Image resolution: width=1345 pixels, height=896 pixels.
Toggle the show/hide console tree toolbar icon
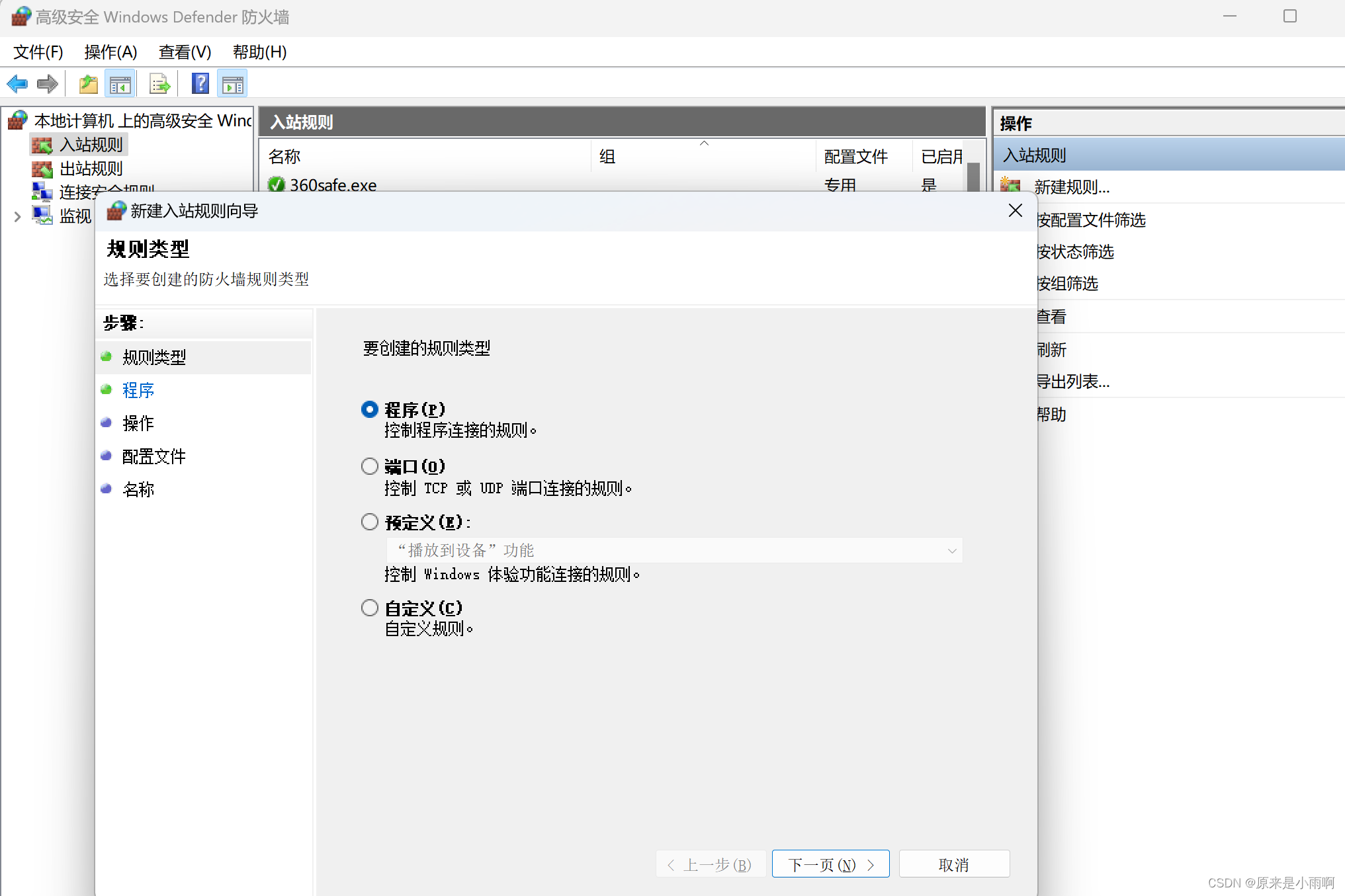(x=120, y=83)
